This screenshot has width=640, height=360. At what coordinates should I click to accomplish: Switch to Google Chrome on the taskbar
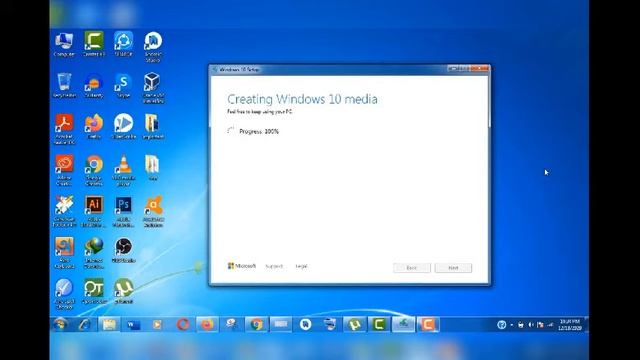coord(256,324)
